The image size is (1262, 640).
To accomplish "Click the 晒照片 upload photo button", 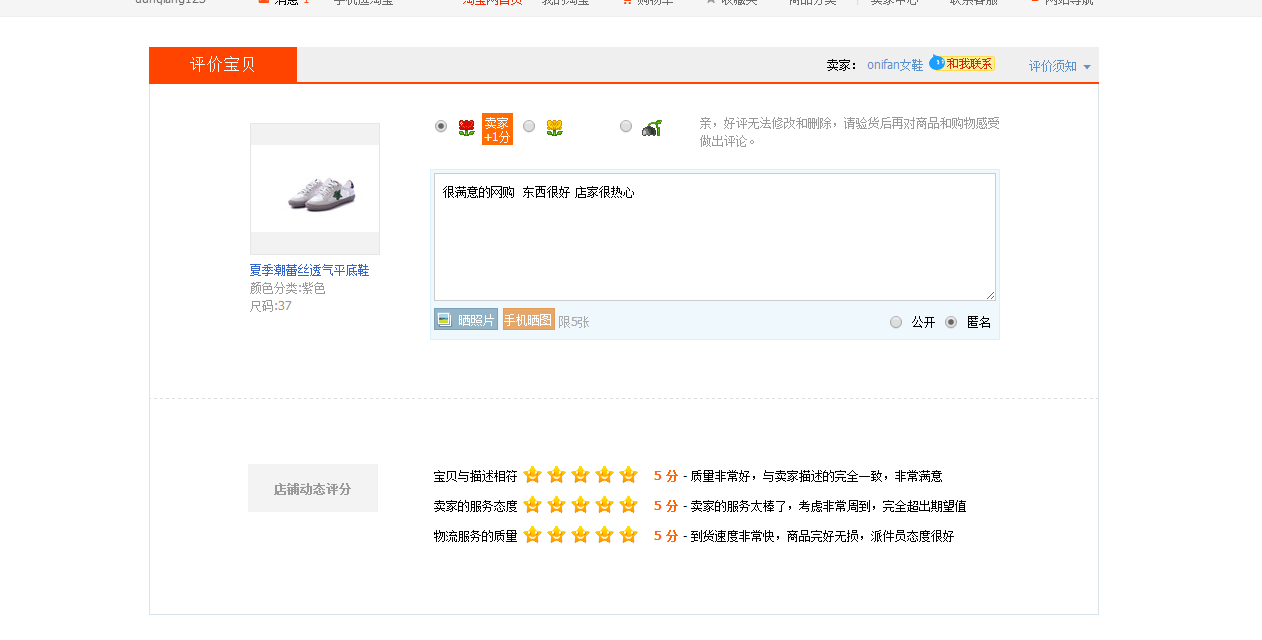I will (466, 320).
